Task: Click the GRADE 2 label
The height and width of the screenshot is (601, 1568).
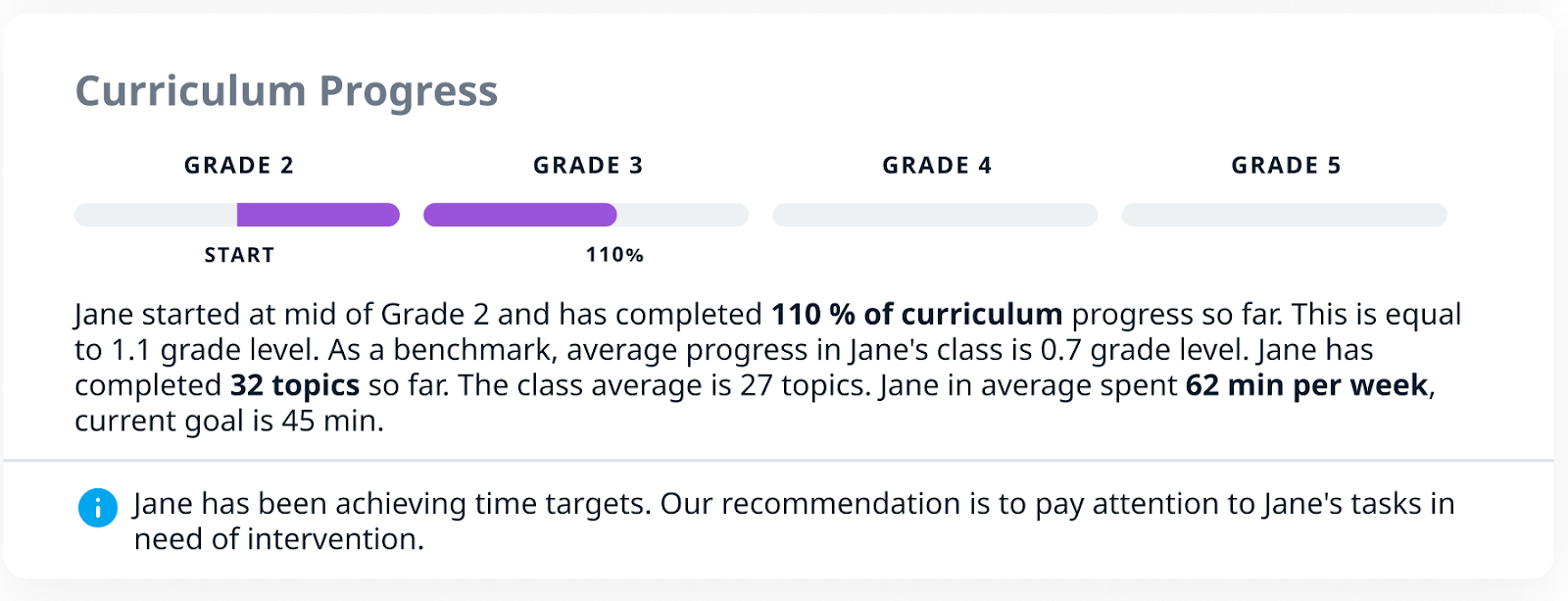Action: [239, 166]
